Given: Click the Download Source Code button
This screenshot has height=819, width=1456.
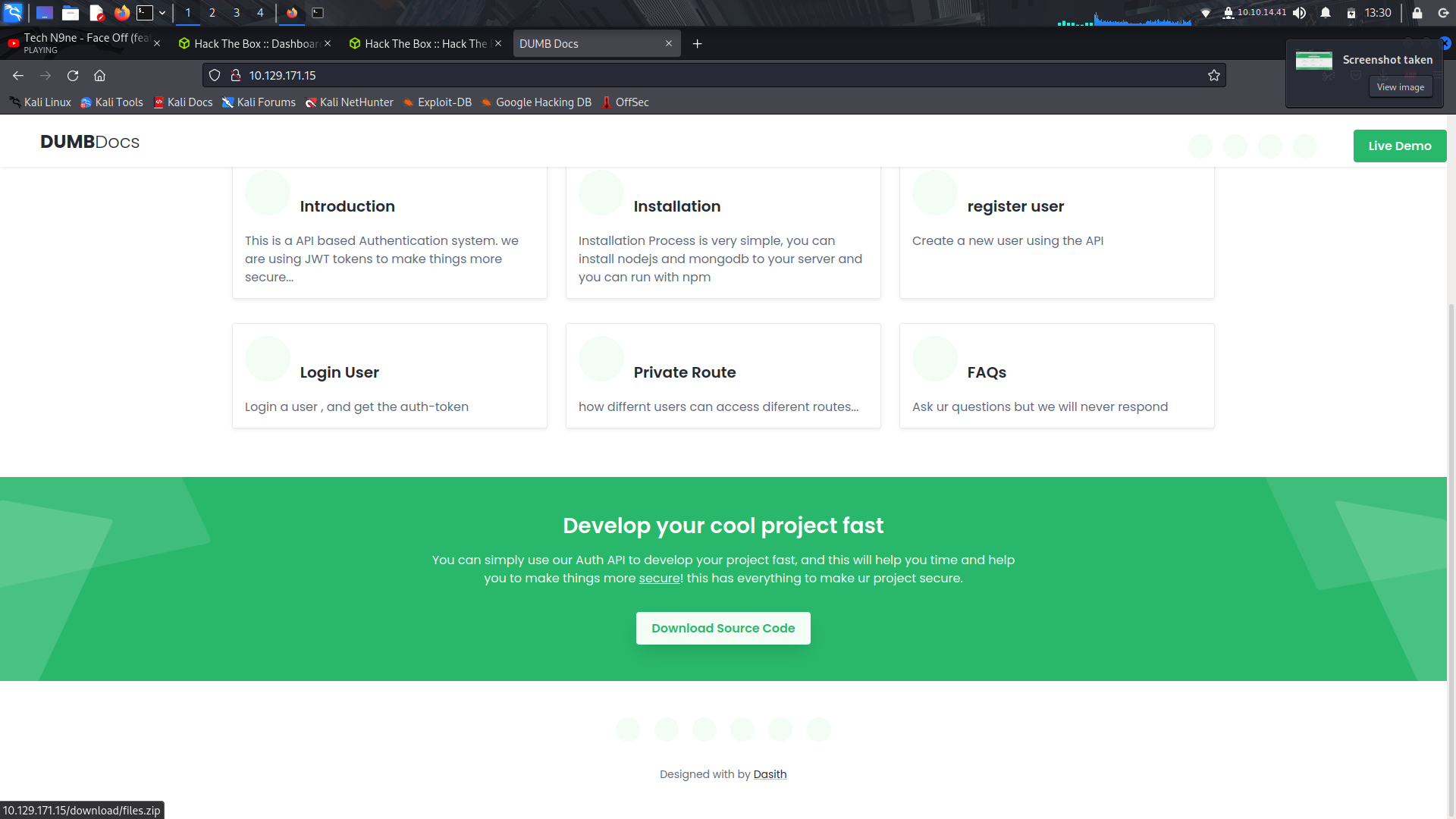Looking at the screenshot, I should click(723, 628).
